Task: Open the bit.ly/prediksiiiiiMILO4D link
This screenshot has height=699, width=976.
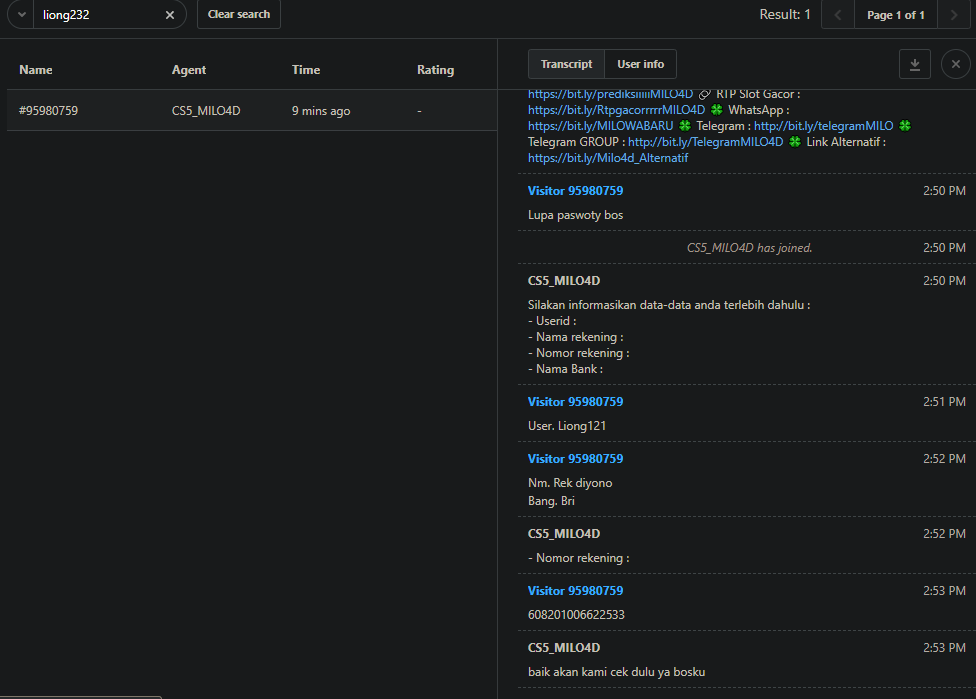Action: coord(610,94)
